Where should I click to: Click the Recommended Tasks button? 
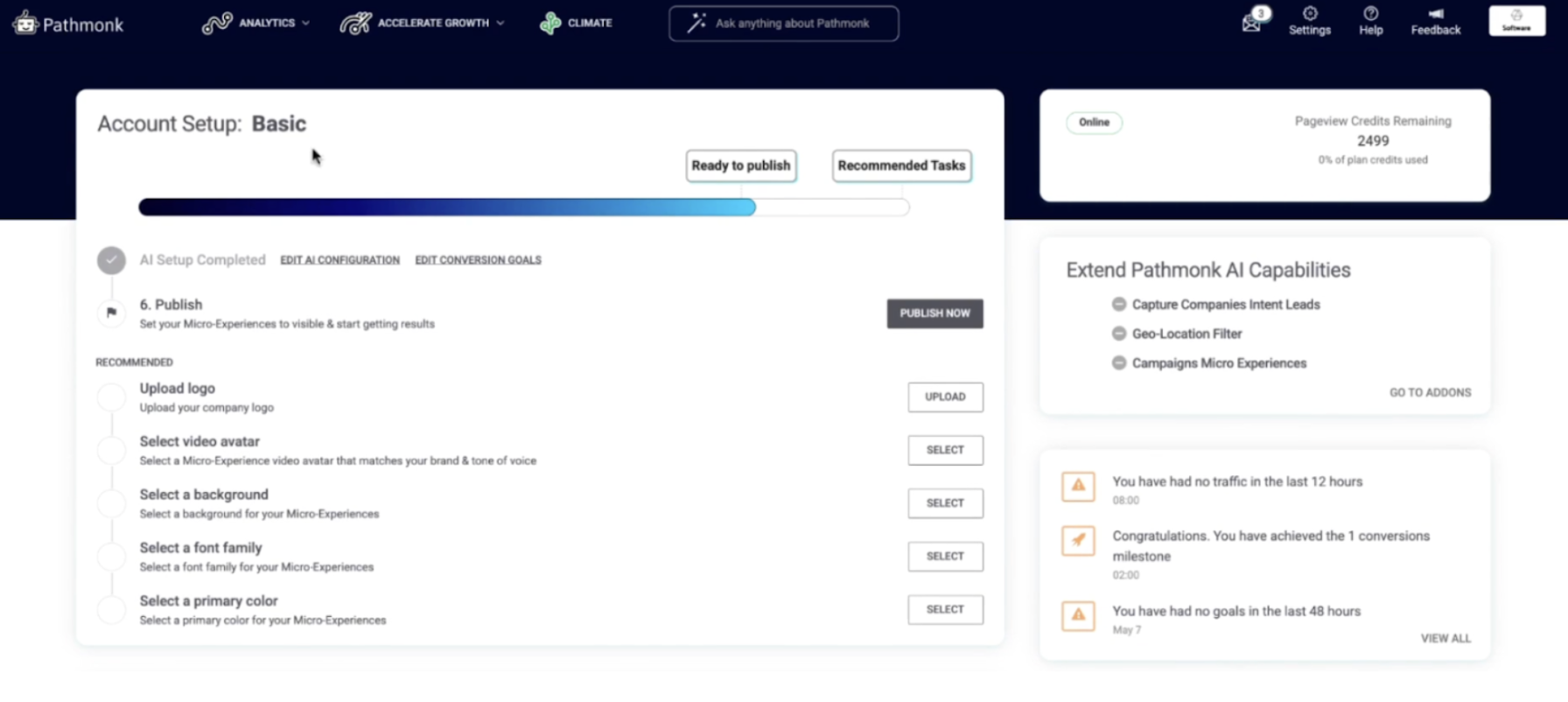pos(901,165)
